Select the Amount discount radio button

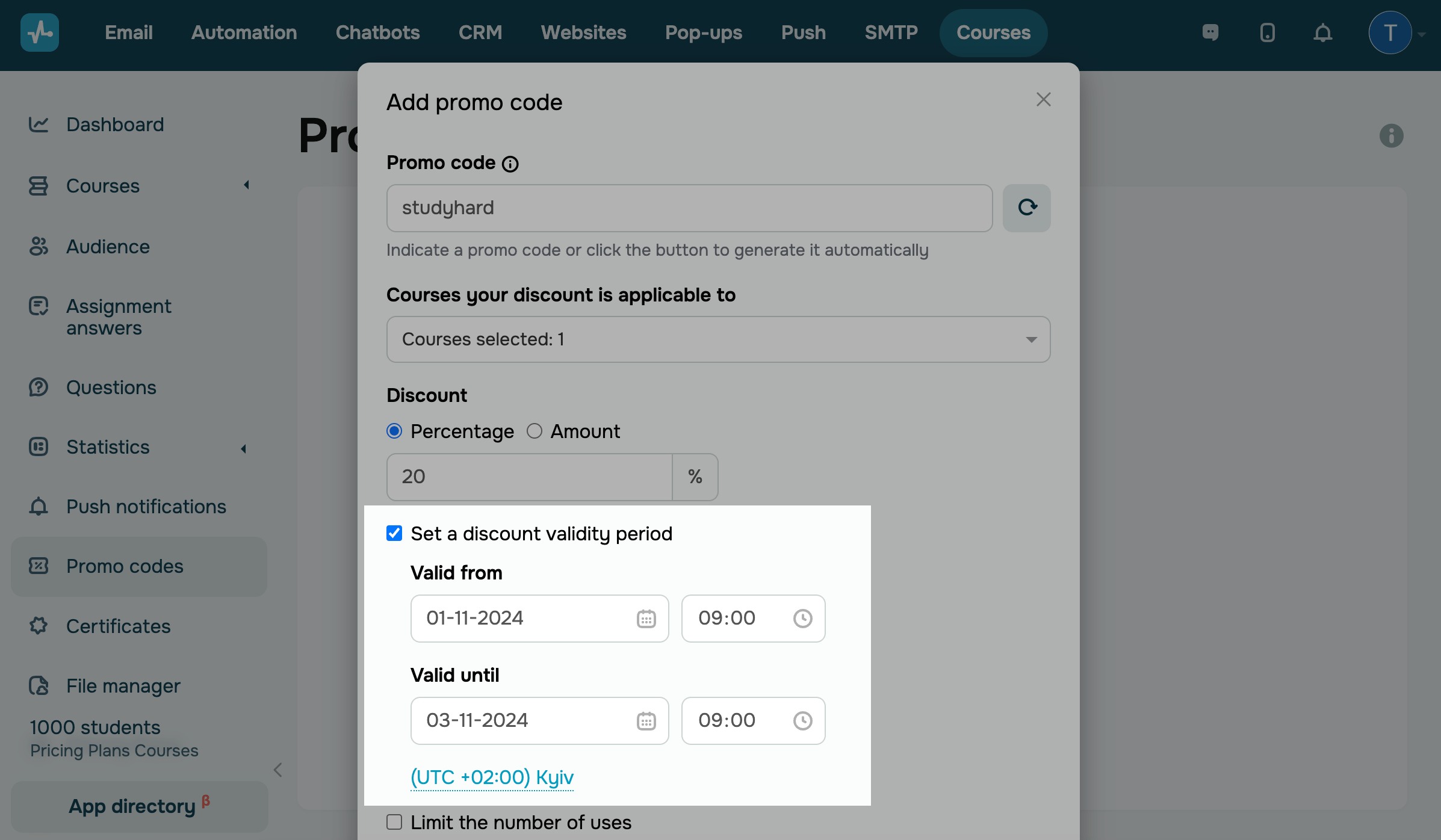pyautogui.click(x=535, y=431)
